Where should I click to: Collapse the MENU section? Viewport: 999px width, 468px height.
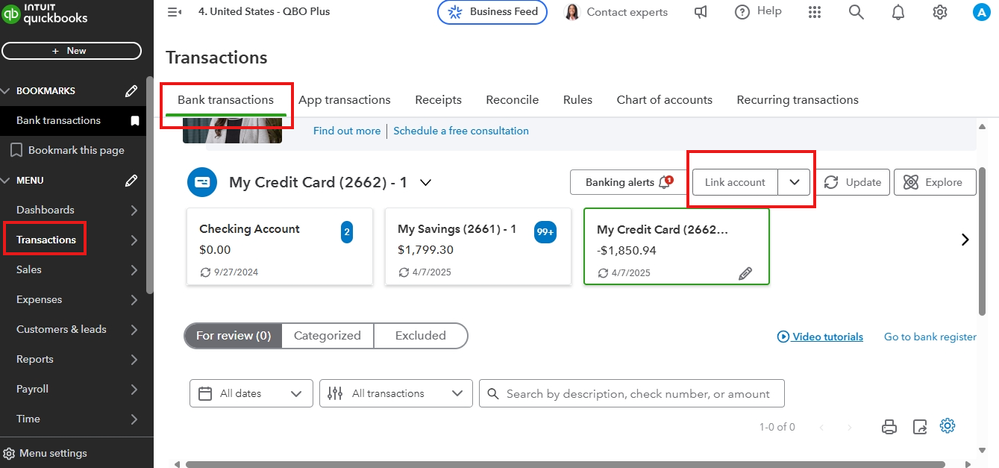[6, 181]
